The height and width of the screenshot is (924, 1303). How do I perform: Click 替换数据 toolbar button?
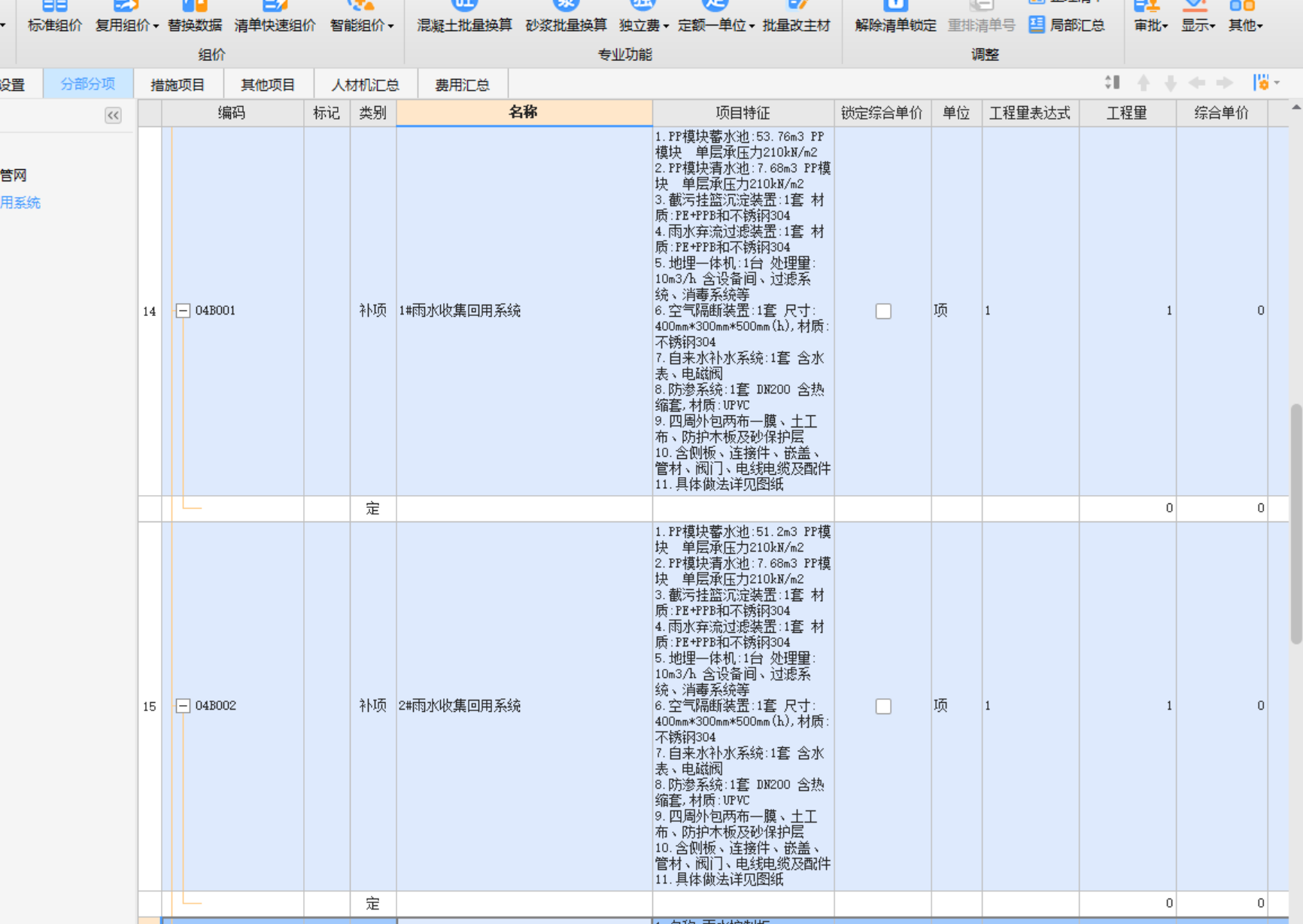[x=195, y=17]
